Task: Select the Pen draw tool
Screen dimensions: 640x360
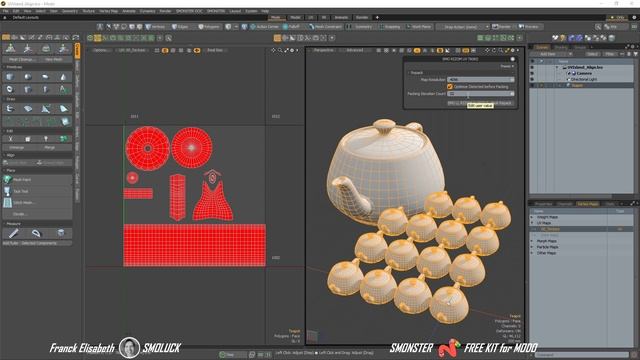Action: 10,109
